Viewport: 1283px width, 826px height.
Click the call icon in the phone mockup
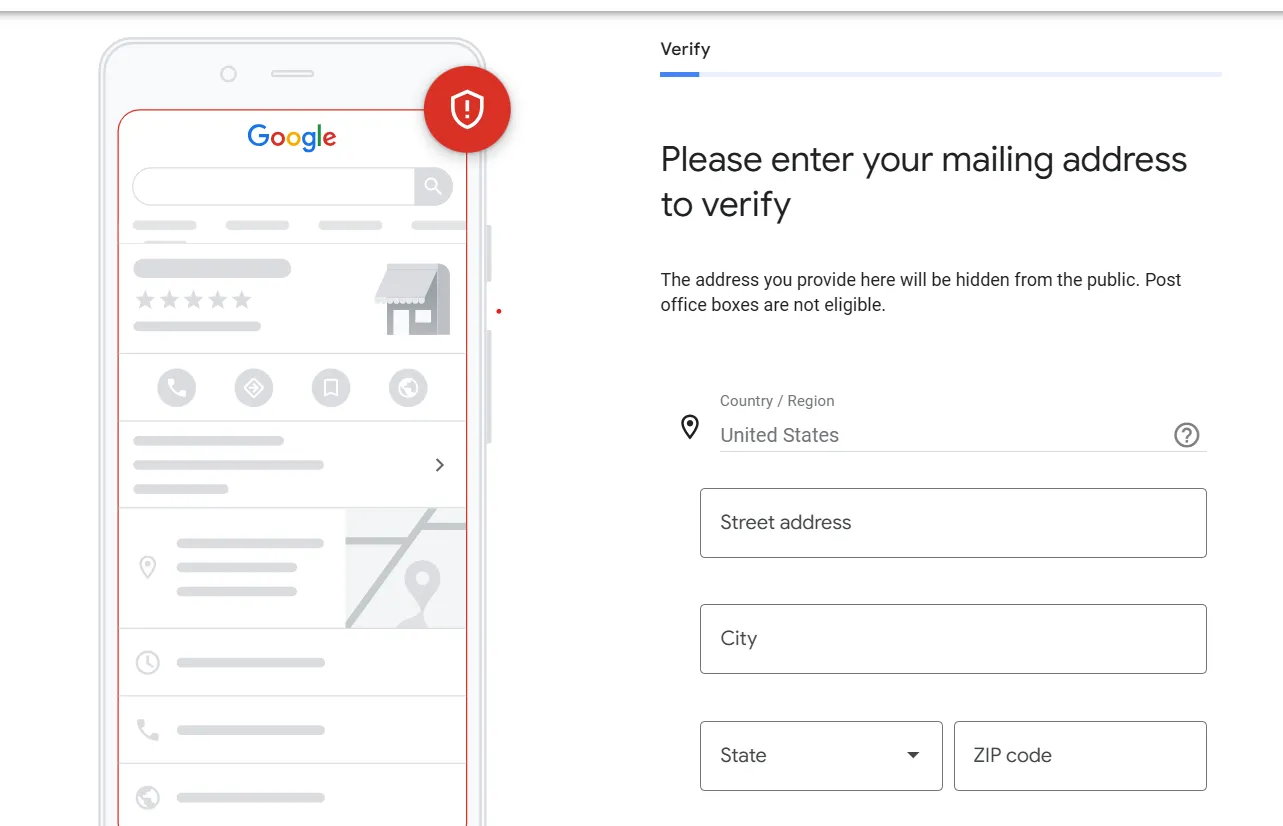click(x=176, y=388)
